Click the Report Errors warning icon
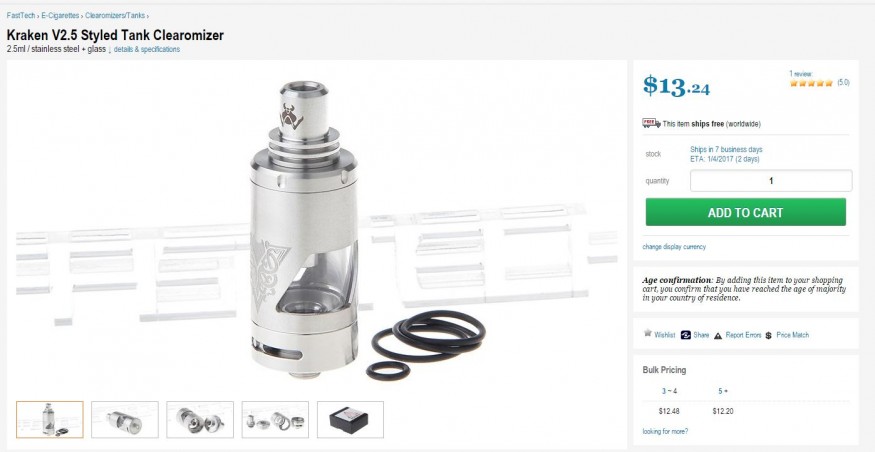The height and width of the screenshot is (452, 875). click(718, 335)
